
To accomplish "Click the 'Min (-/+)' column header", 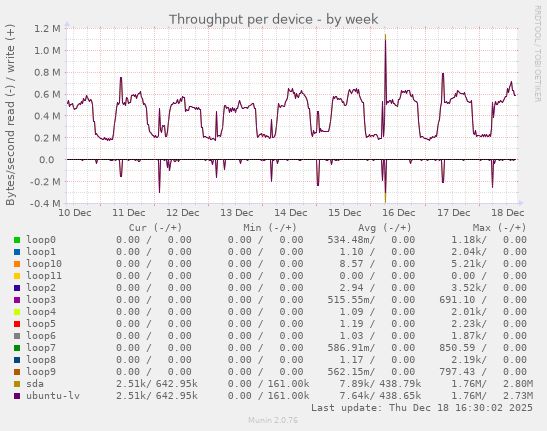I will [270, 228].
